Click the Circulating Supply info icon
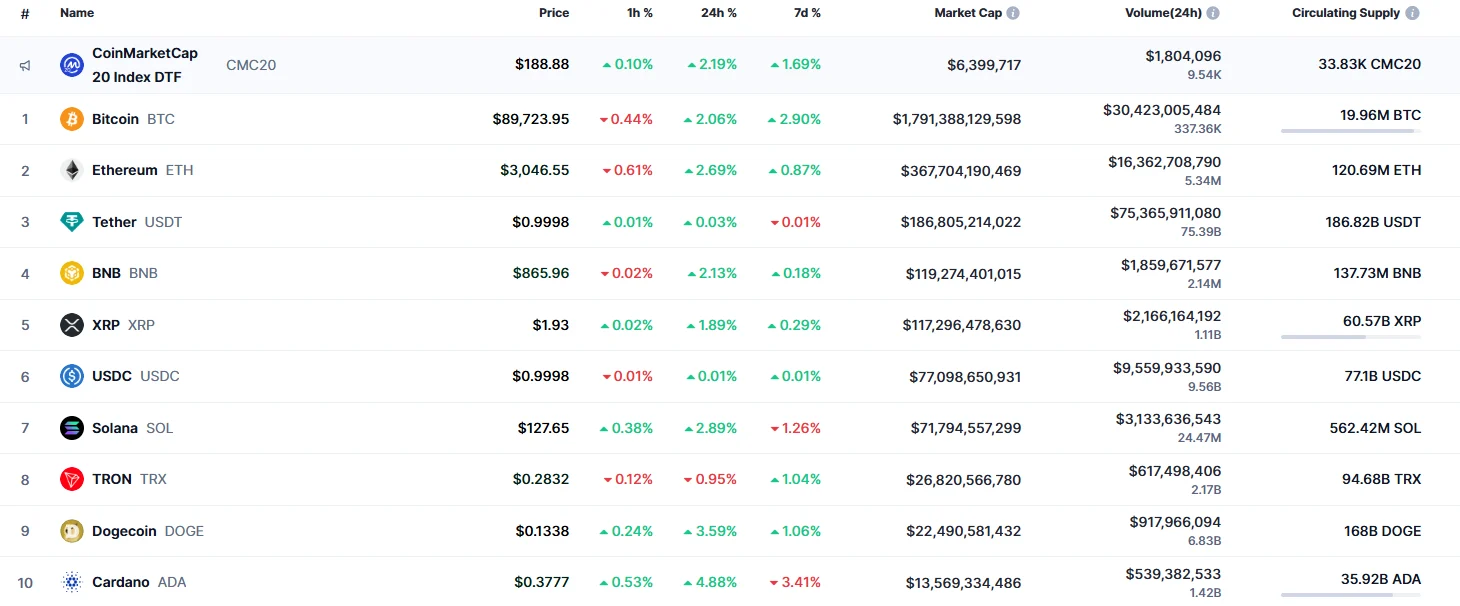 tap(1412, 13)
